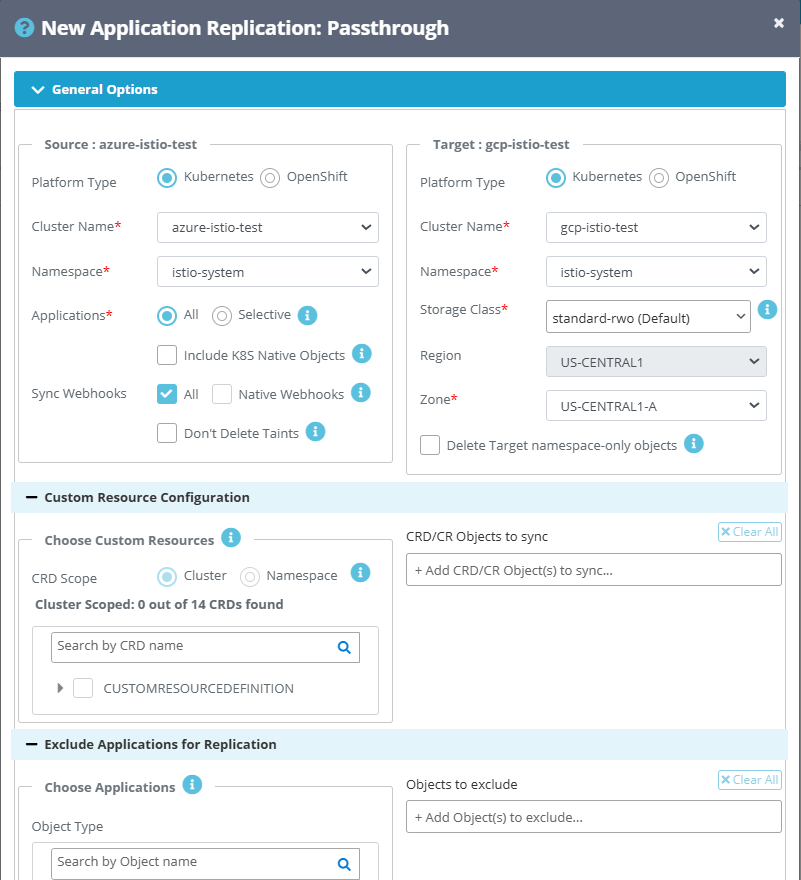Screen dimensions: 801x880
Task: Check Native Webhooks checkbox
Action: point(222,394)
